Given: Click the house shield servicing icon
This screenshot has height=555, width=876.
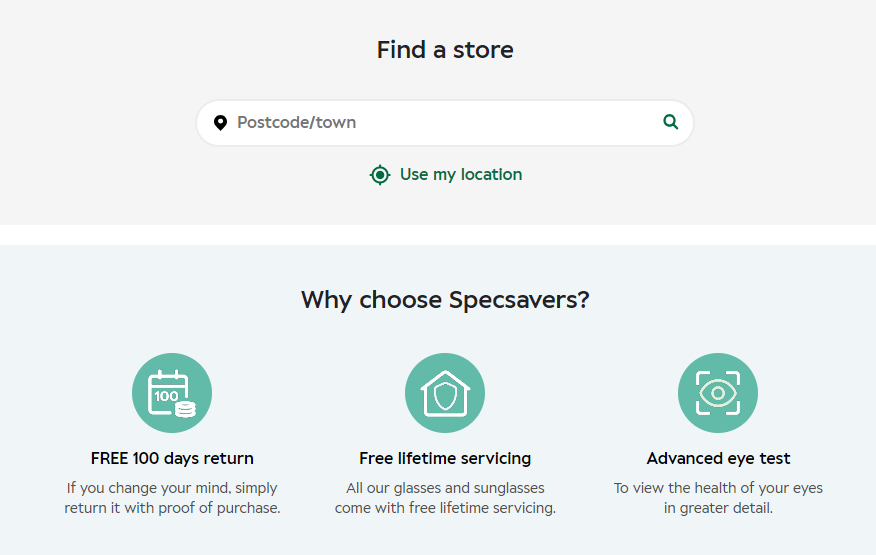Looking at the screenshot, I should (445, 393).
